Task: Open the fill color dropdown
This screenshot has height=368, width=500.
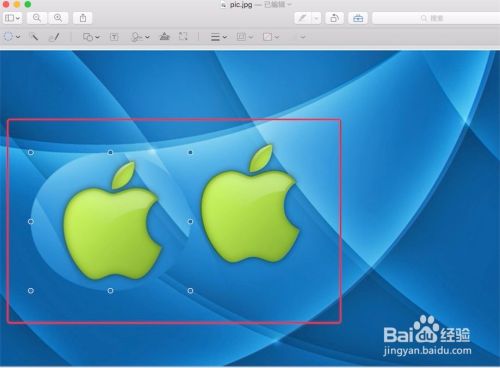Action: click(x=271, y=37)
